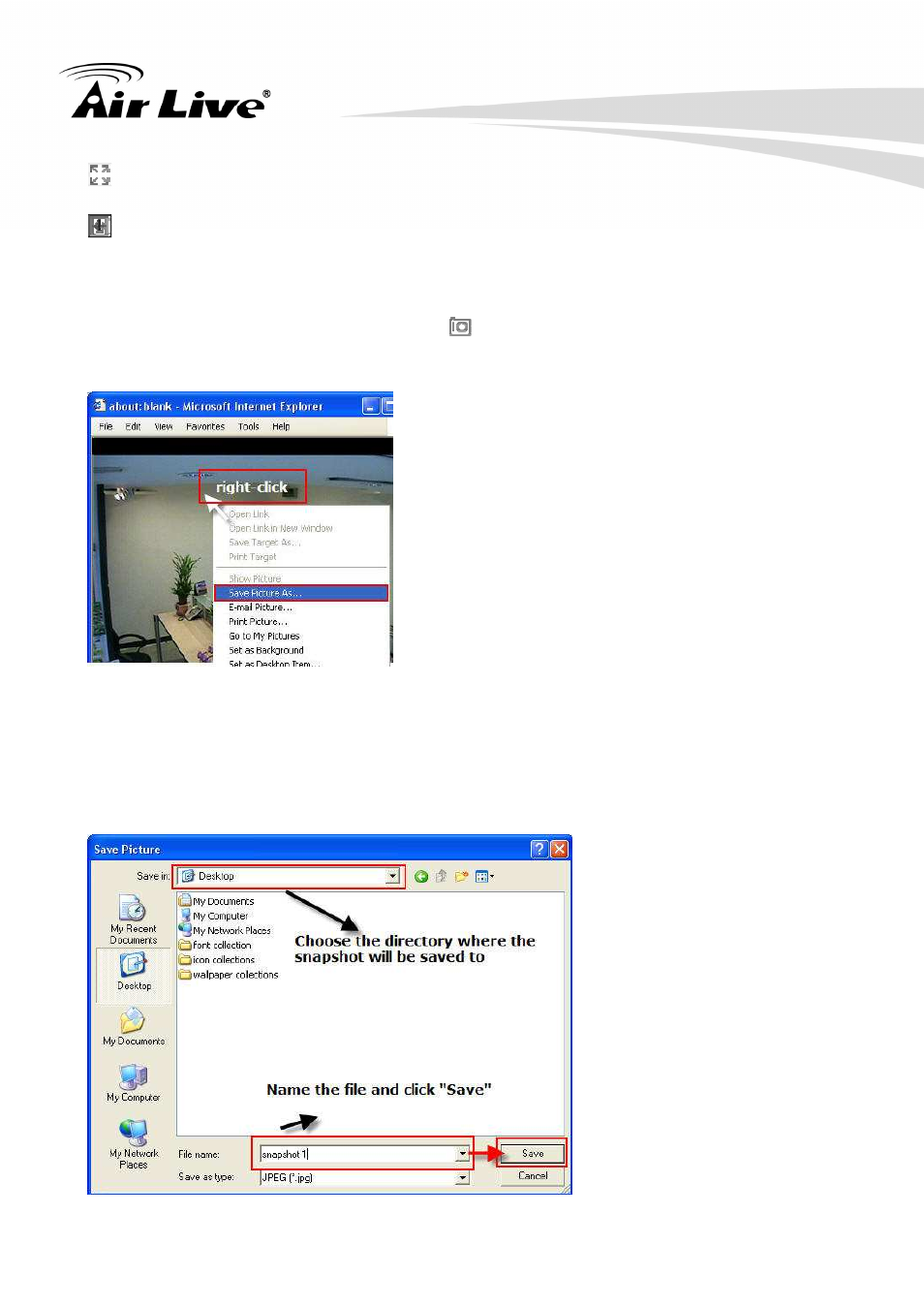Open the Help menu in Internet Explorer

[281, 426]
